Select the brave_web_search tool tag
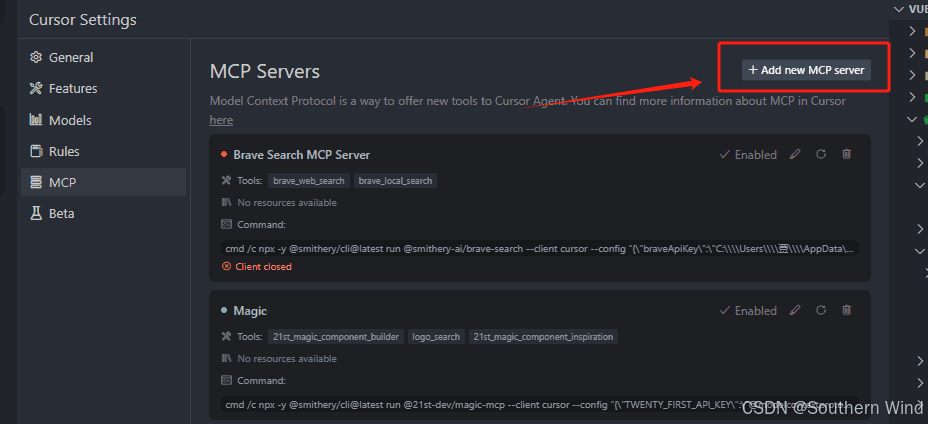 click(x=309, y=181)
